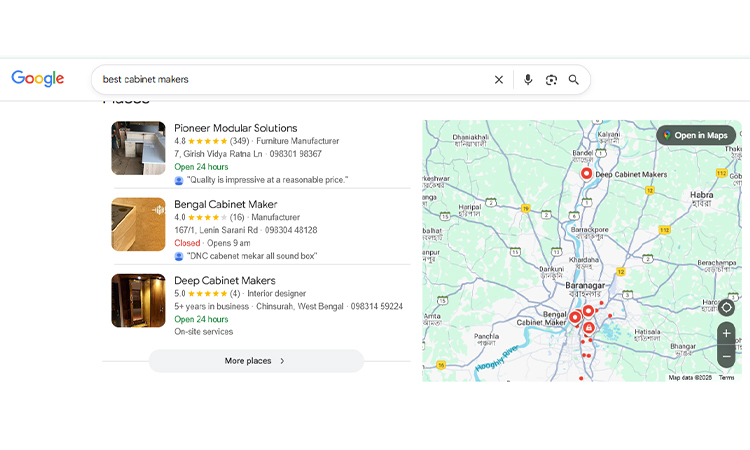Click the Deep Cabinet Makers photo
This screenshot has height=450, width=750.
pyautogui.click(x=138, y=300)
